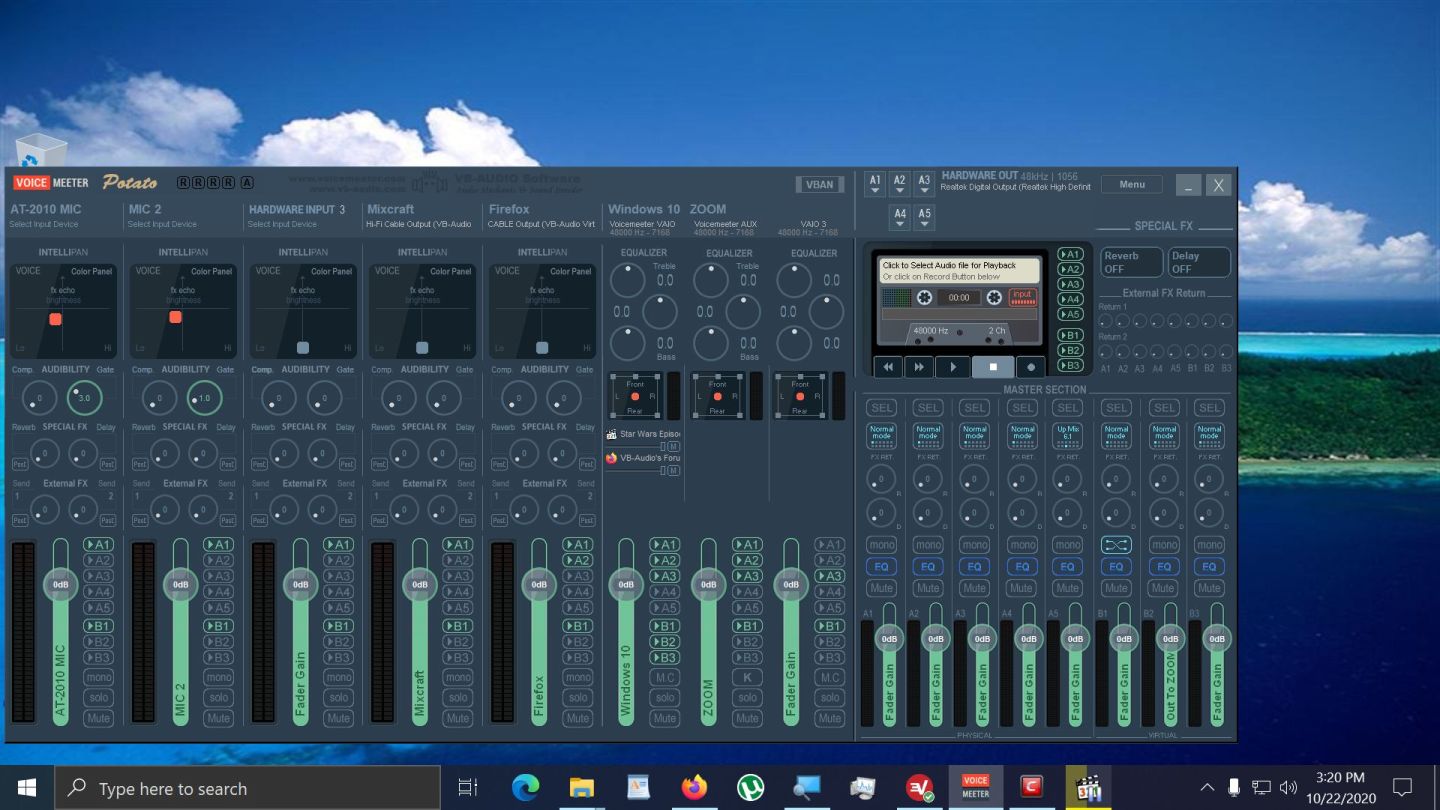Click the Mixcraft strip 0dB fader knob
The image size is (1440, 810).
click(x=420, y=585)
